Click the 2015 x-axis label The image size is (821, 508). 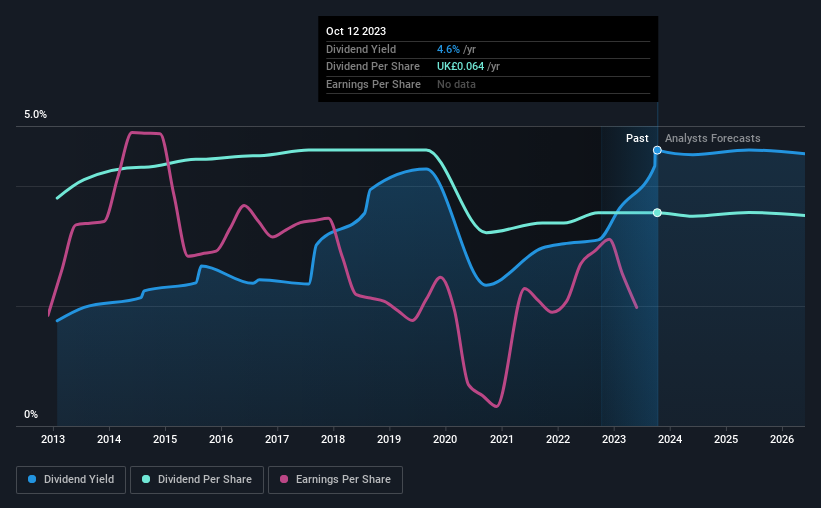pos(165,439)
